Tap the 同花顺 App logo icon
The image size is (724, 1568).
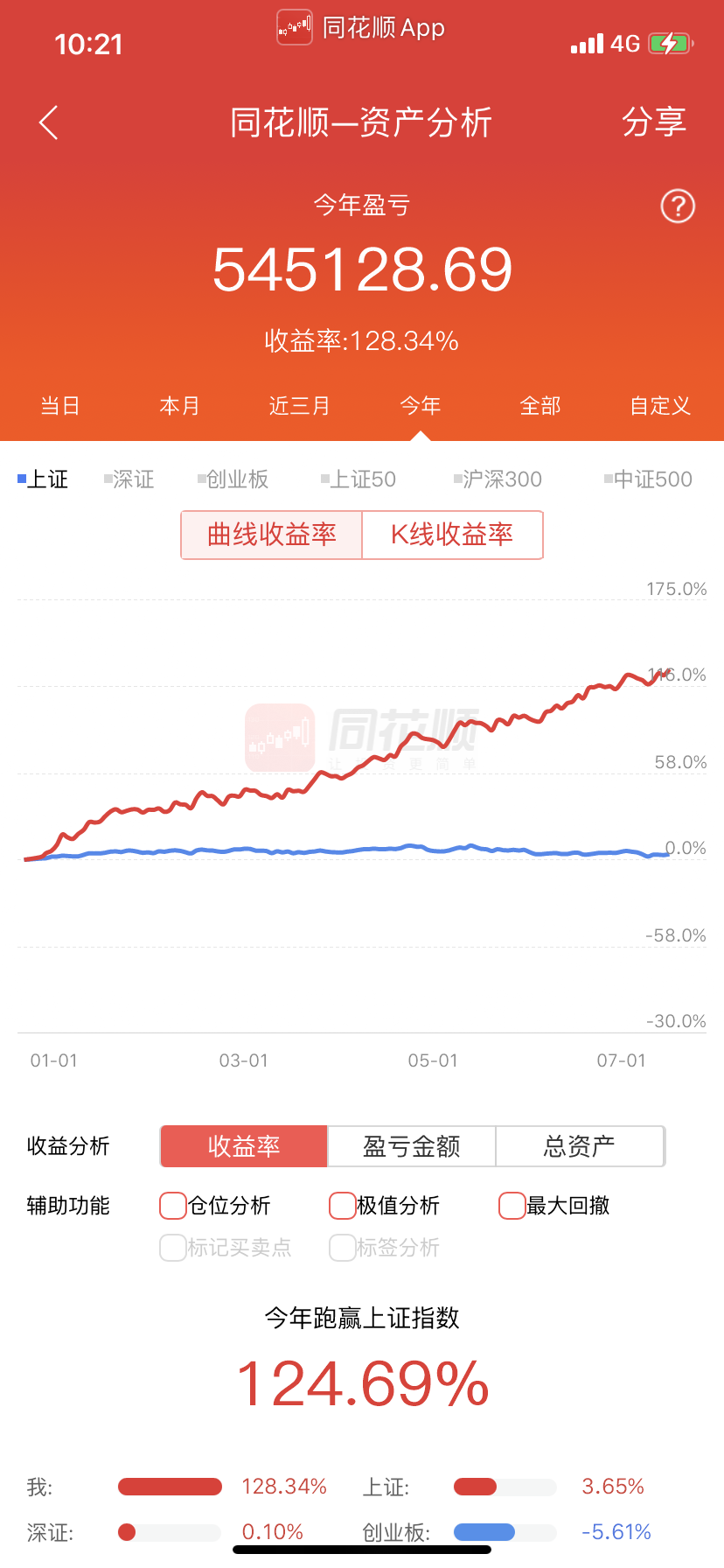pos(295,27)
